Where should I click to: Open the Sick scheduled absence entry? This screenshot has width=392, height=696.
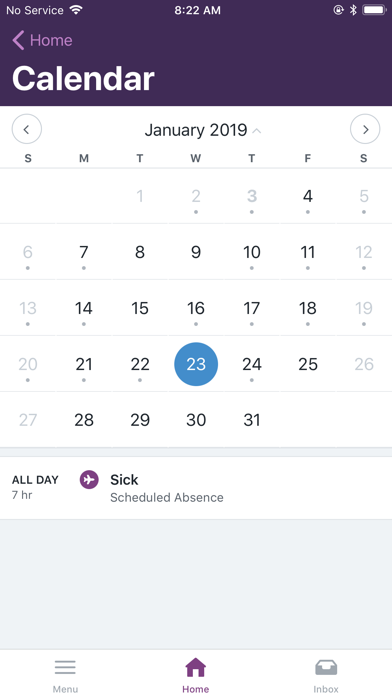click(x=196, y=488)
